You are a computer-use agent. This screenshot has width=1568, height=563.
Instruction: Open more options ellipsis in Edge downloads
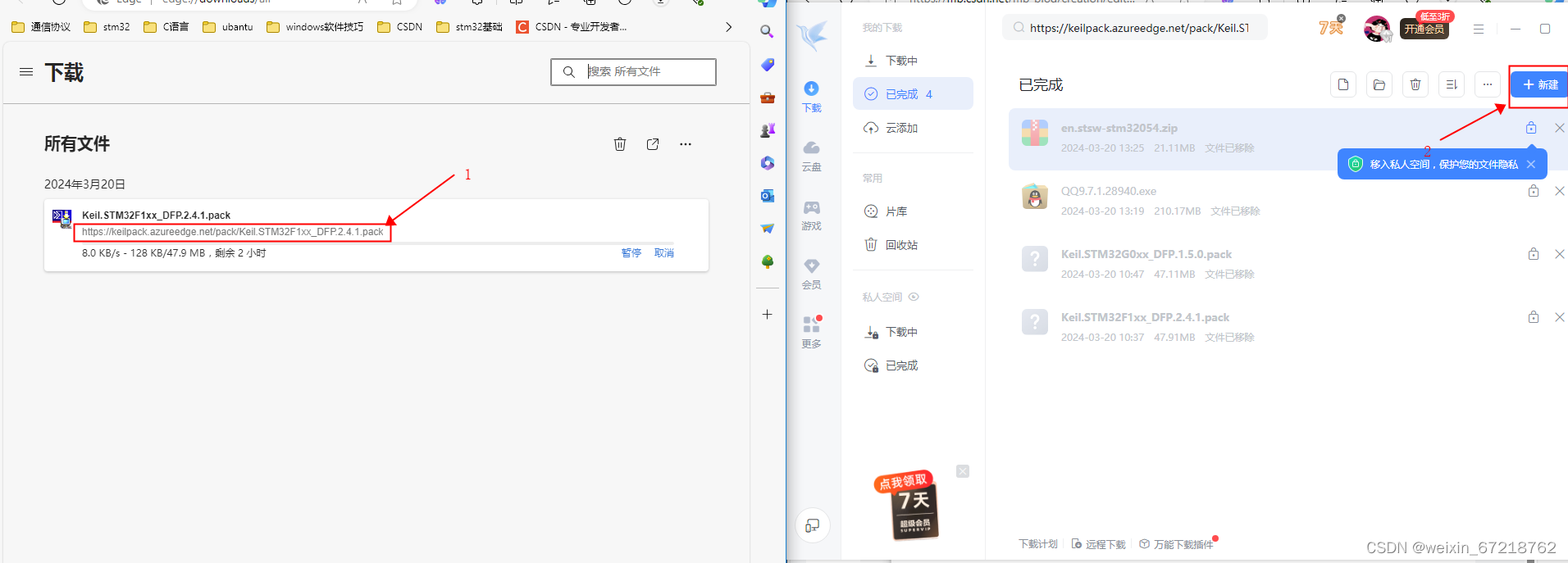tap(686, 144)
